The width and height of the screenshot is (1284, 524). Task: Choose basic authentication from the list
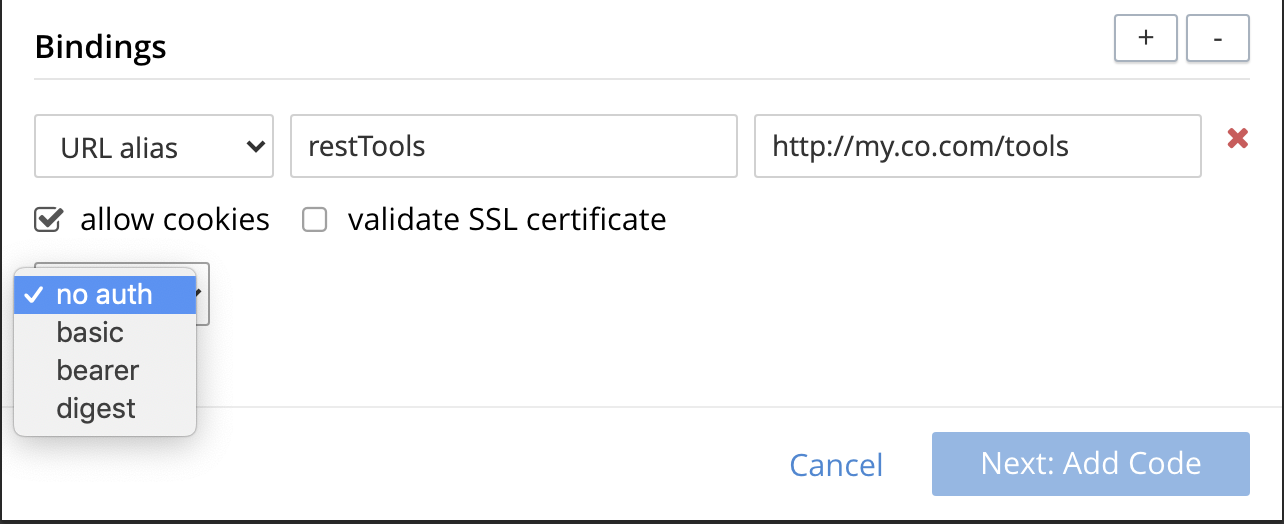click(90, 333)
